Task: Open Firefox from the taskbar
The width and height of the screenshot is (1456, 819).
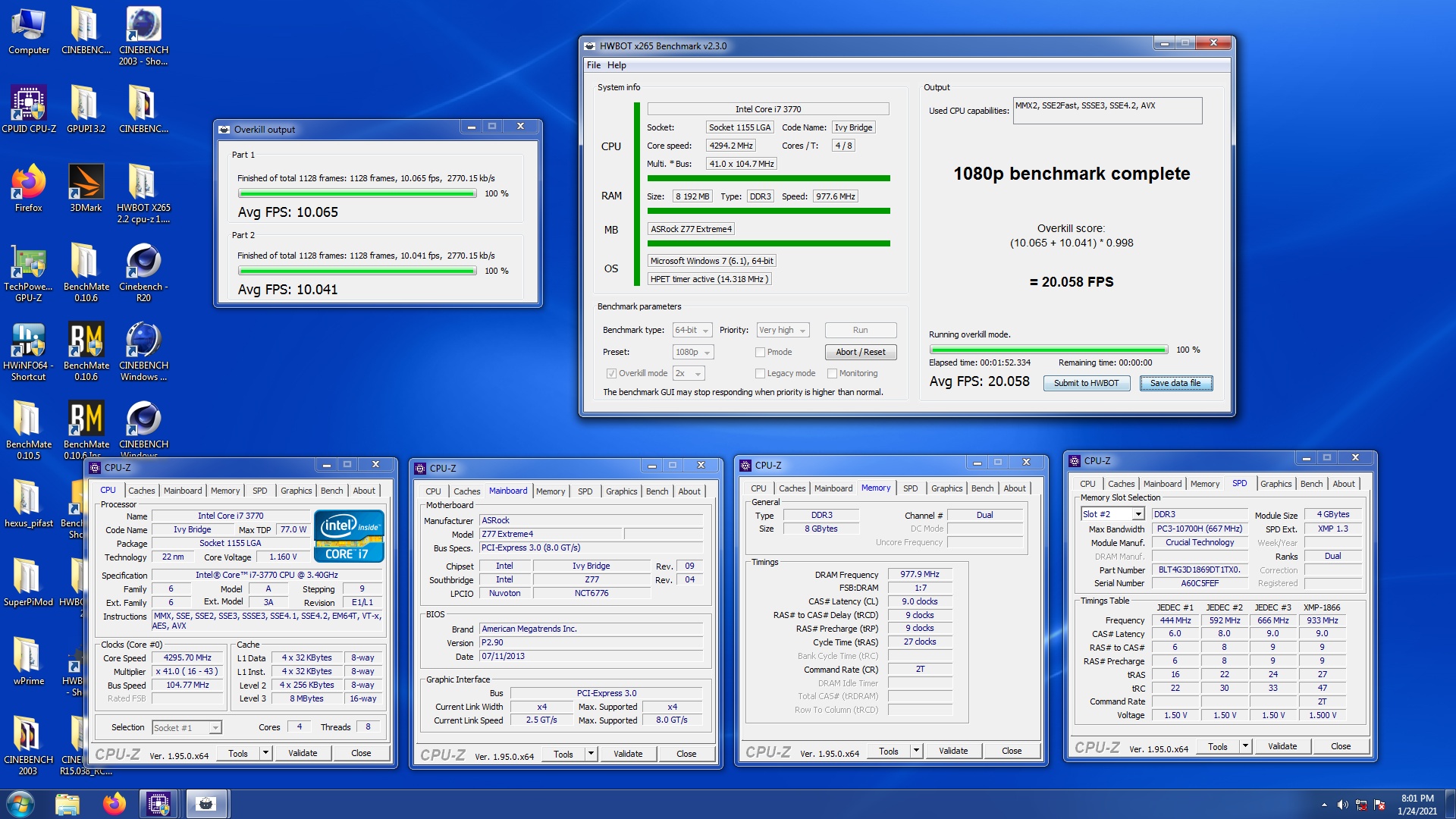Action: coord(115,804)
